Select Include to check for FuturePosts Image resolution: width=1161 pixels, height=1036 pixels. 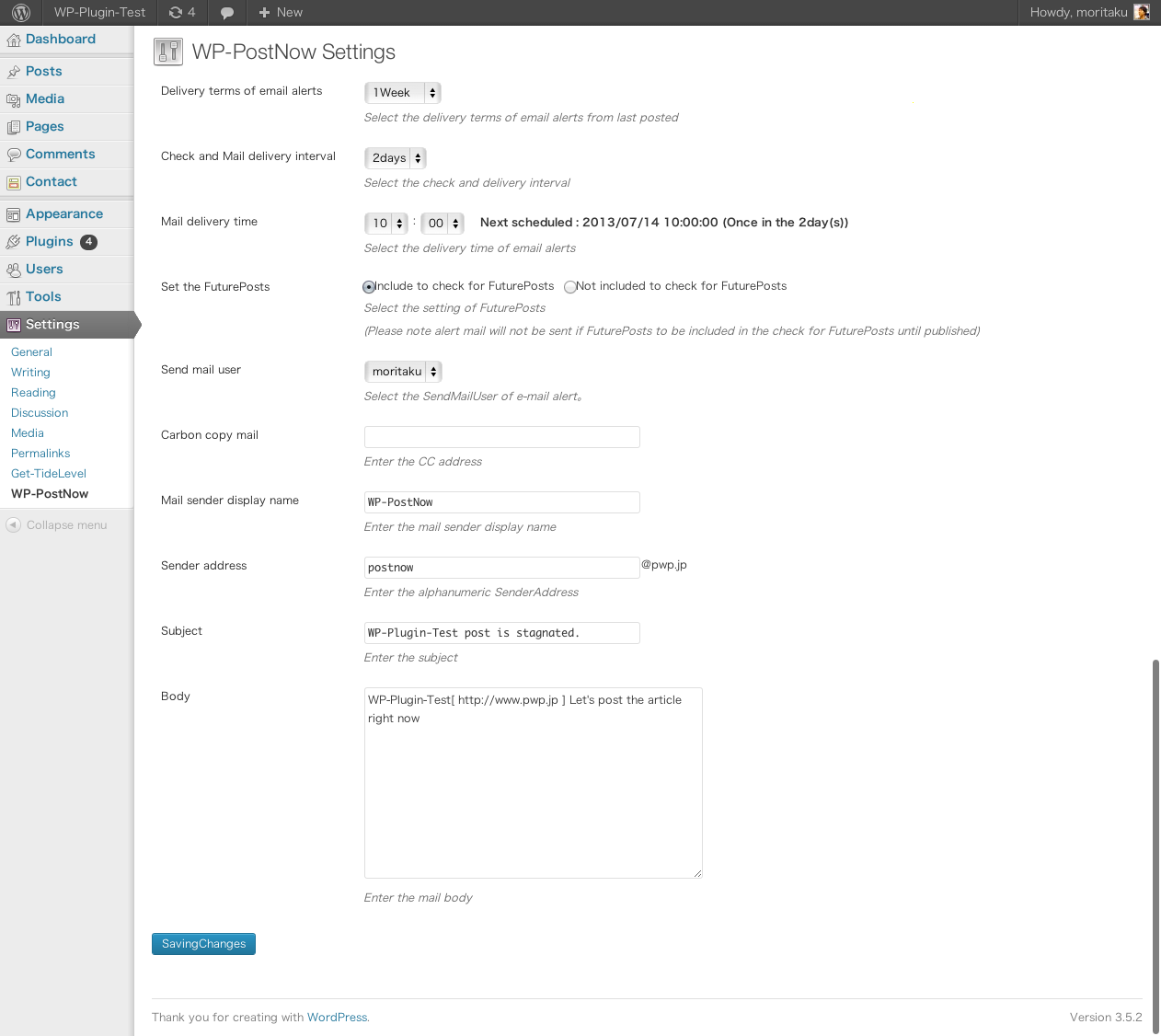click(369, 287)
